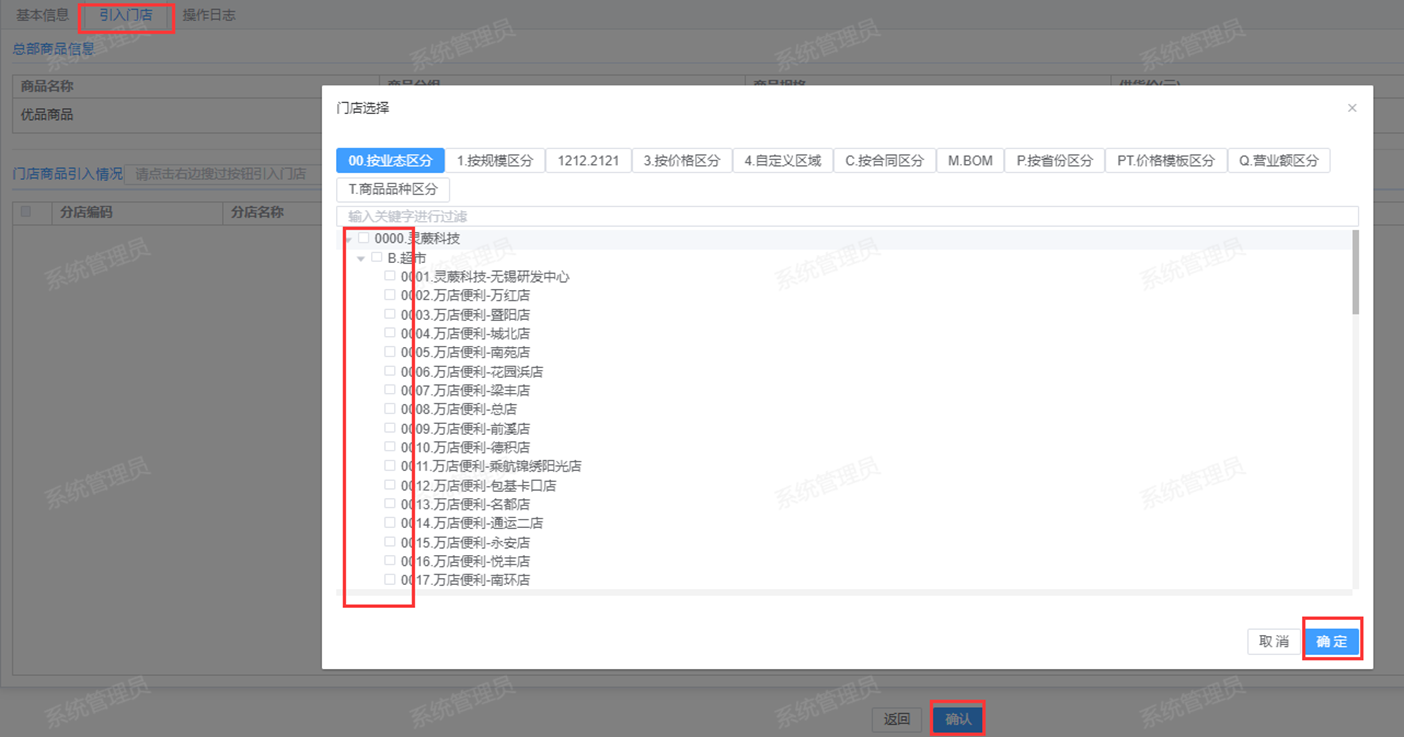Focus the keyword filter input field
1404x737 pixels.
coord(847,216)
